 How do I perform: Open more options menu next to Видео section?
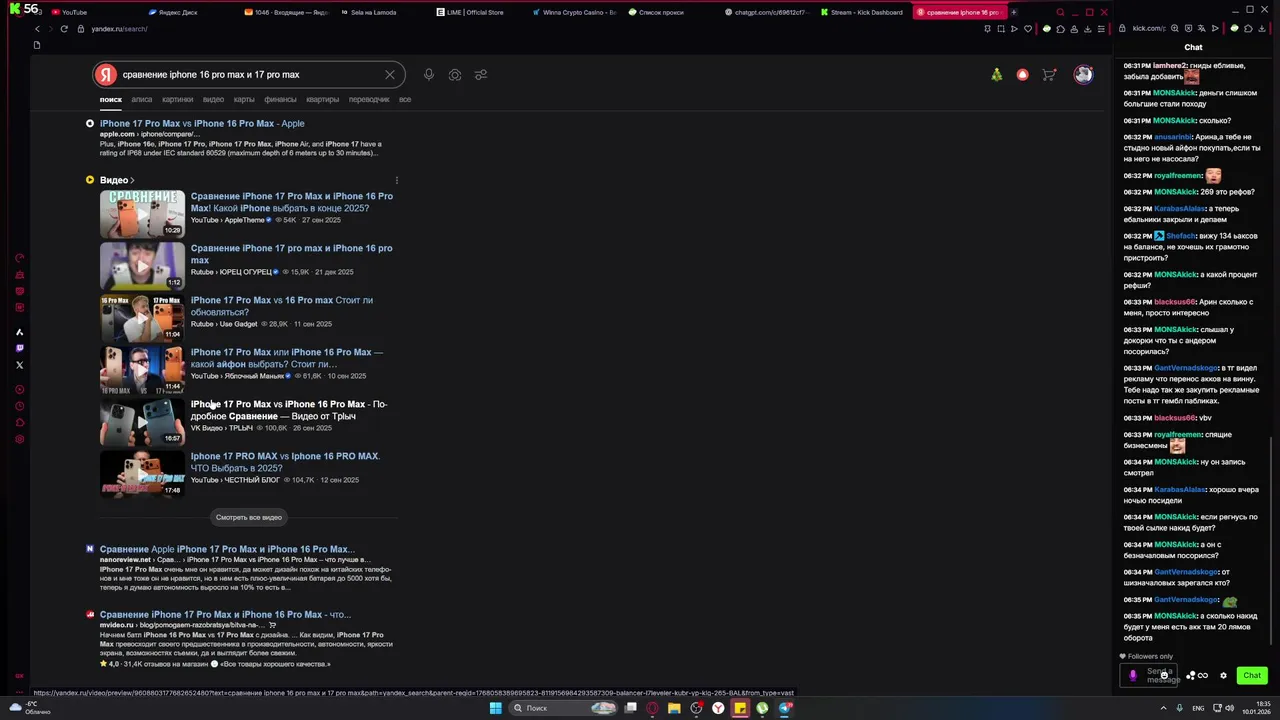click(397, 181)
